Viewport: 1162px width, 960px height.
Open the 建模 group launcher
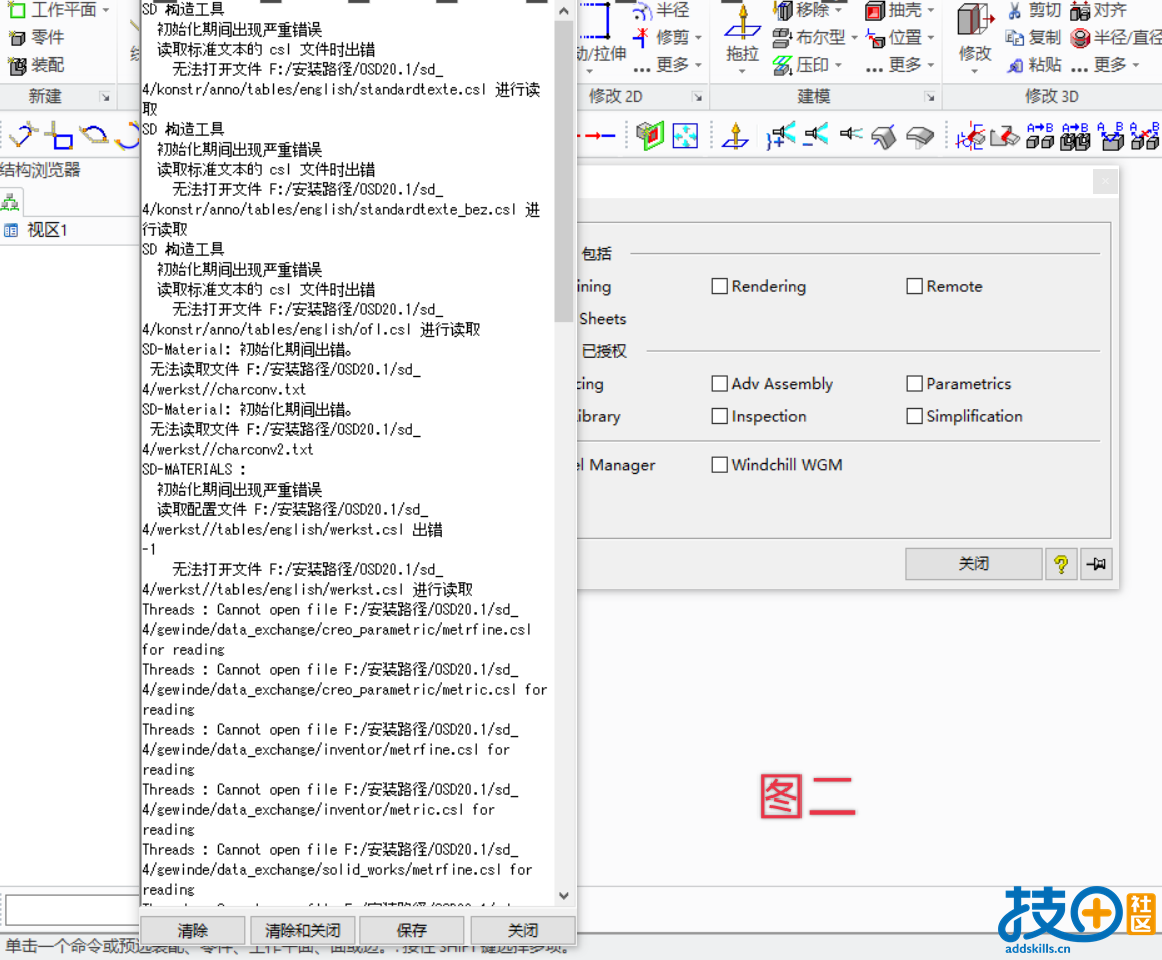[x=929, y=97]
